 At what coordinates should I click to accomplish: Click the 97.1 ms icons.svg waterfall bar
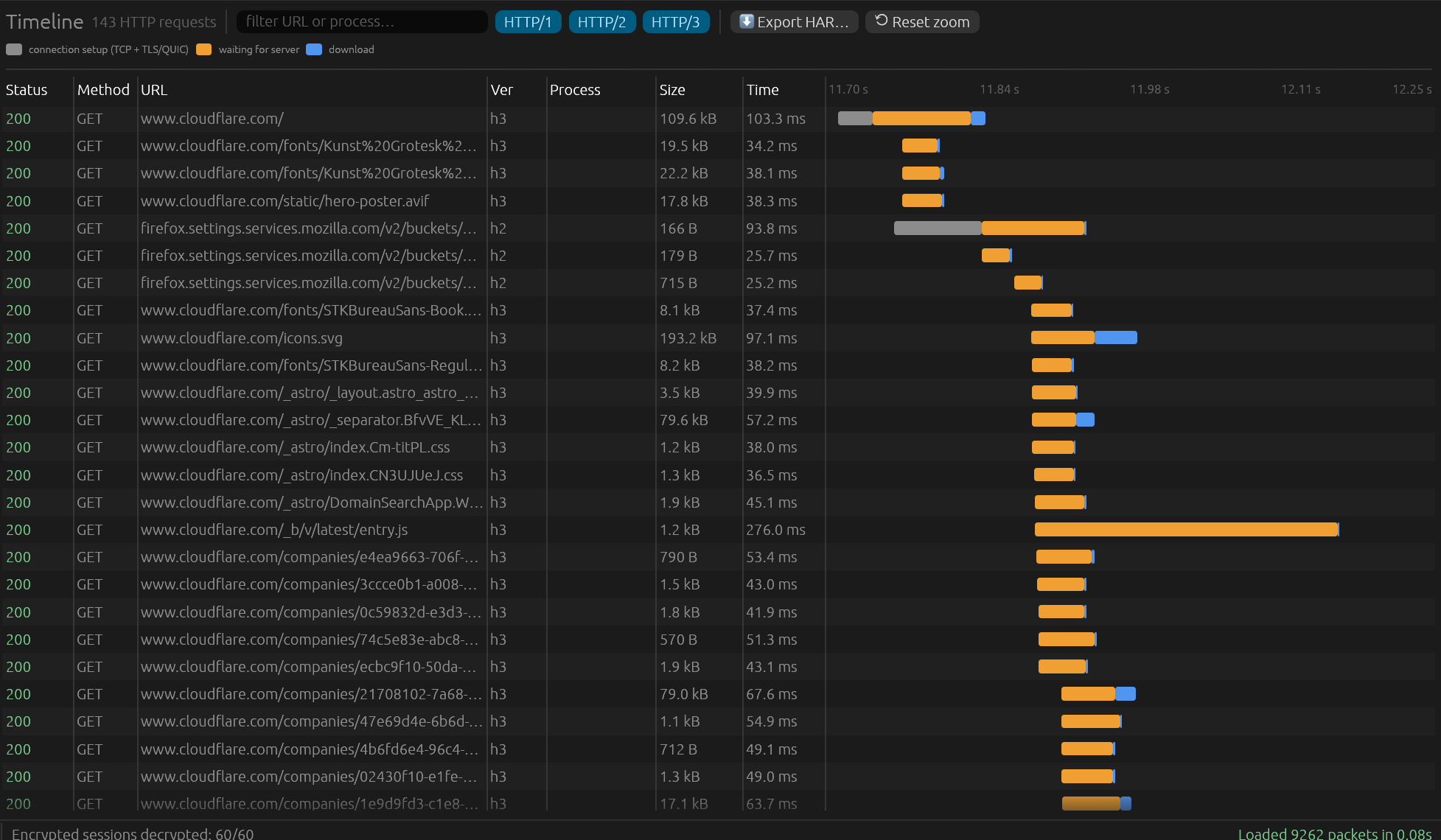[x=1084, y=338]
